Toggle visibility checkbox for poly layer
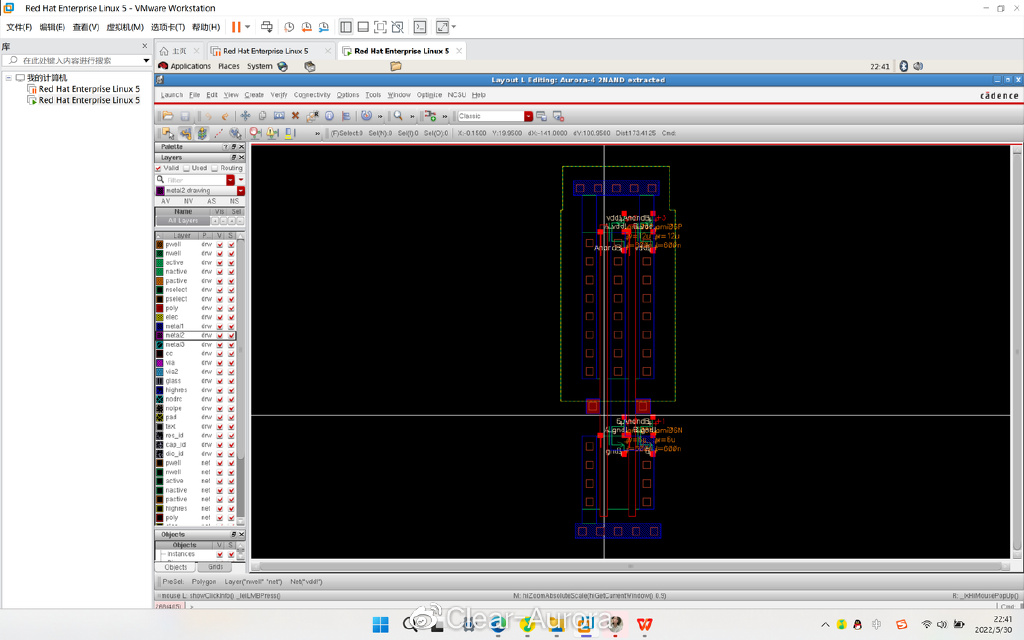The height and width of the screenshot is (640, 1024). click(x=220, y=308)
